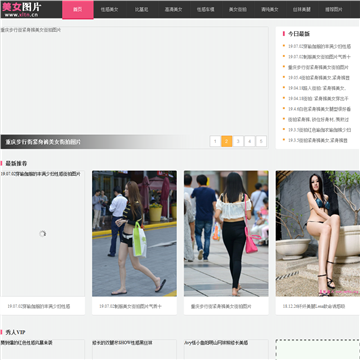Open the 性感美女 nav item

pyautogui.click(x=110, y=10)
